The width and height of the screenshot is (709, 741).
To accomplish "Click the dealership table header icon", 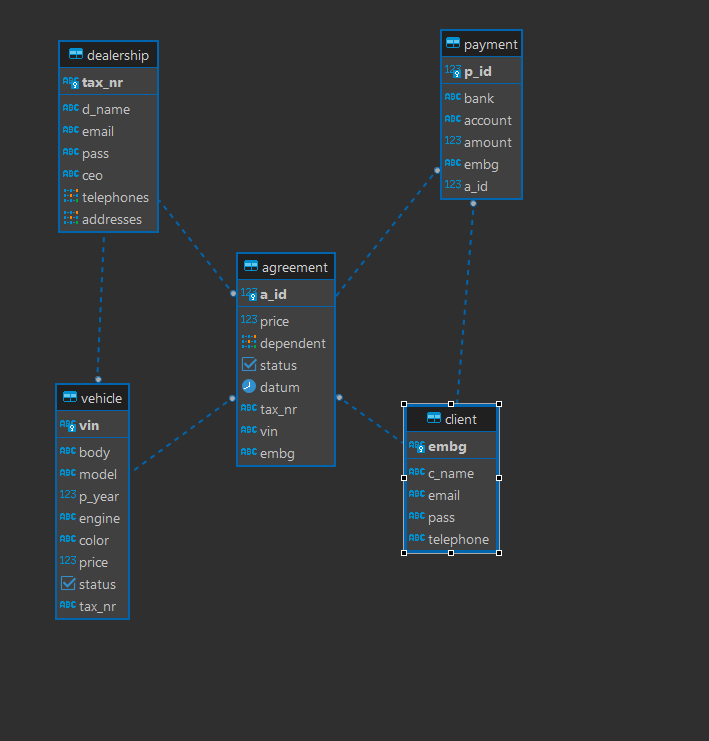I will tap(76, 55).
